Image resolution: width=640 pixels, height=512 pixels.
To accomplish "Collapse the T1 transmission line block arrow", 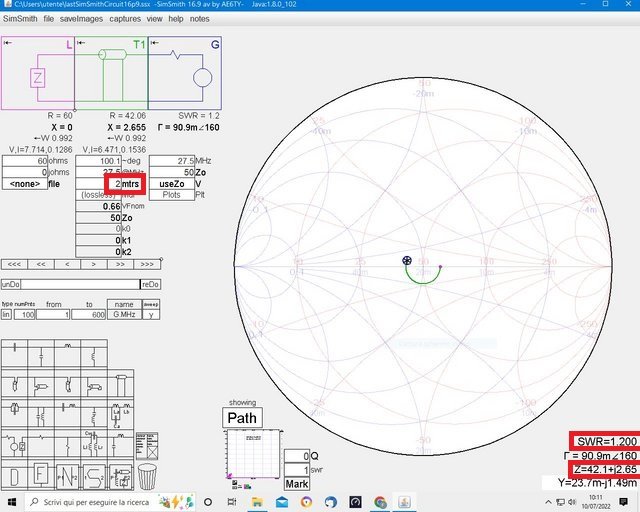I will coord(81,42).
